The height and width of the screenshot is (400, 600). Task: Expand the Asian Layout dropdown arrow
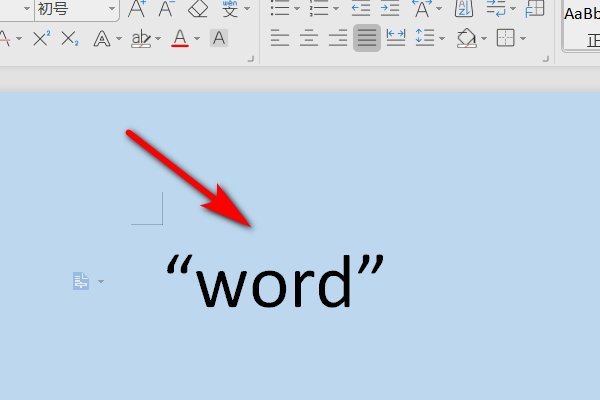[x=439, y=8]
